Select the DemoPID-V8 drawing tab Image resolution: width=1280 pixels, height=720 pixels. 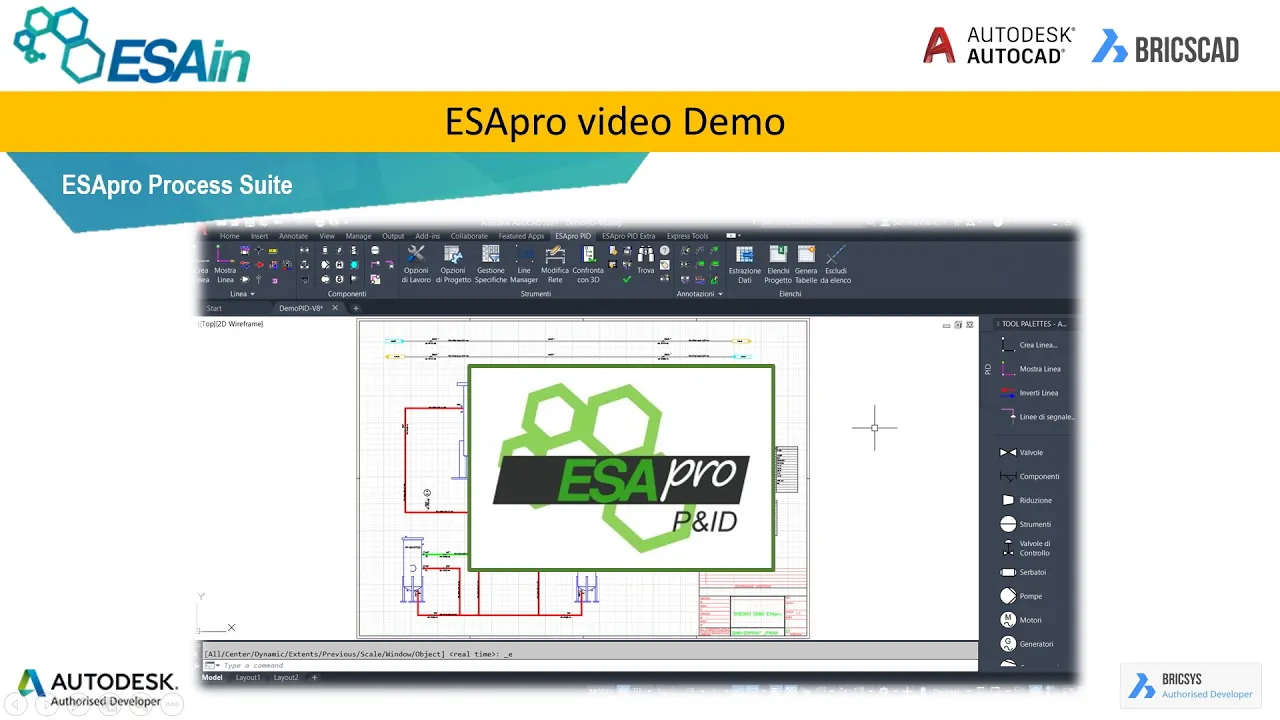click(x=301, y=308)
